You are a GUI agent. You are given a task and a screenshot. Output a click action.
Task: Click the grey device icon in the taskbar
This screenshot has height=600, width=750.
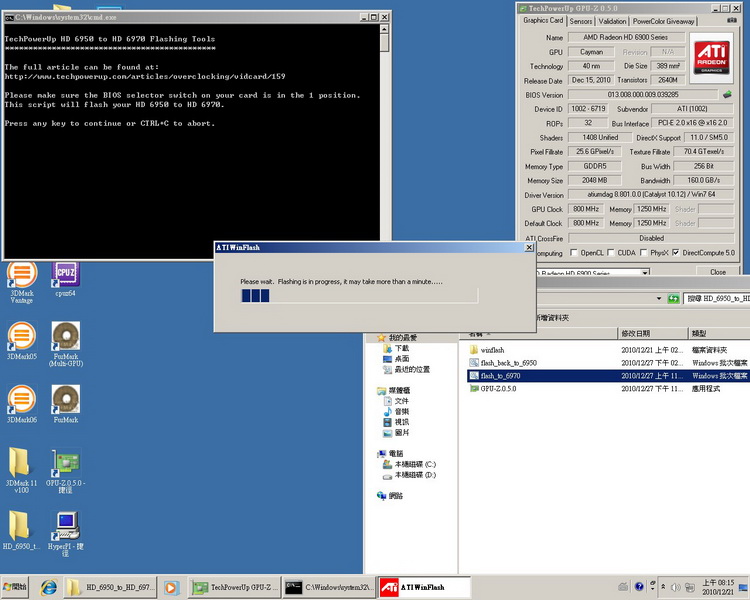[623, 587]
